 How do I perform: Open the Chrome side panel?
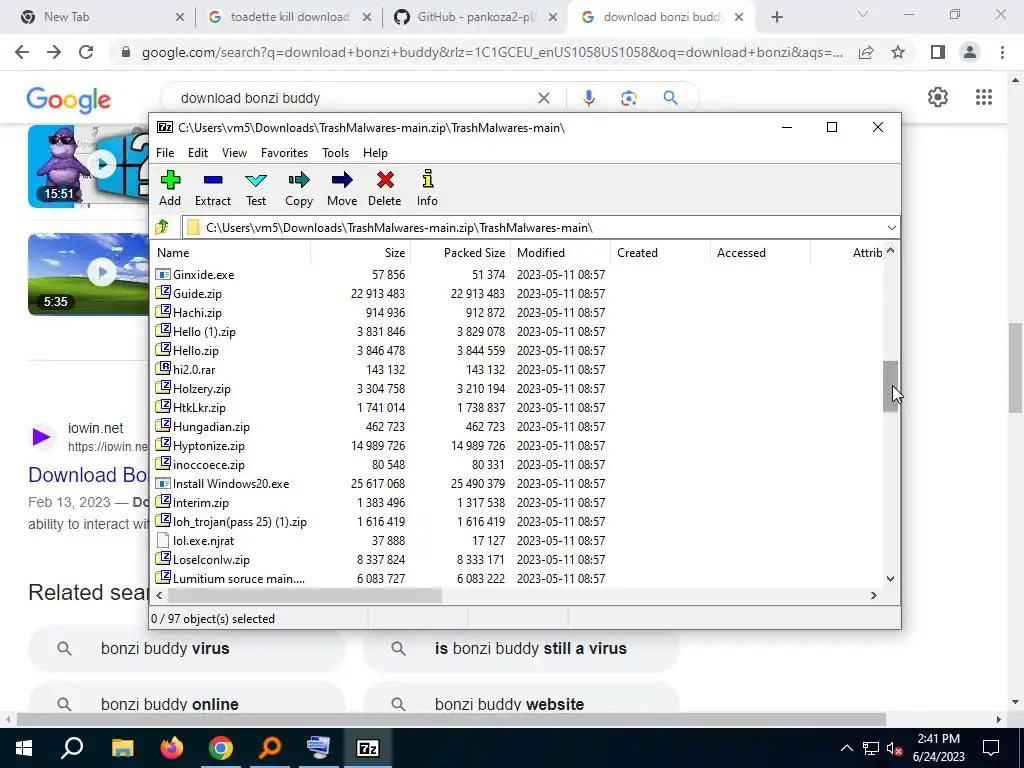pyautogui.click(x=938, y=52)
